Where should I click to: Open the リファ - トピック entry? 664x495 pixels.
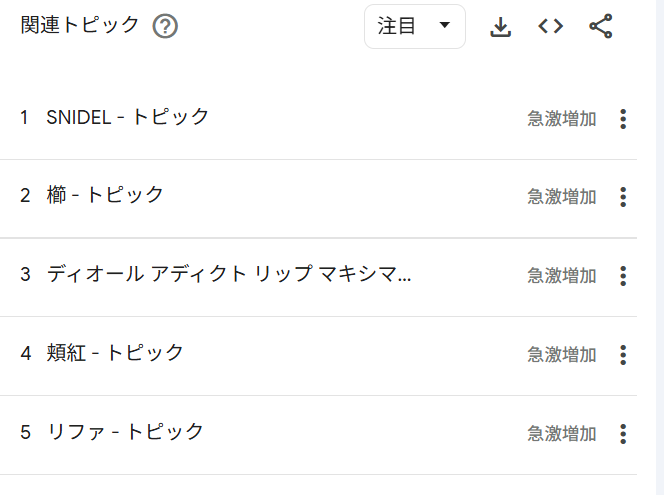pyautogui.click(x=125, y=432)
